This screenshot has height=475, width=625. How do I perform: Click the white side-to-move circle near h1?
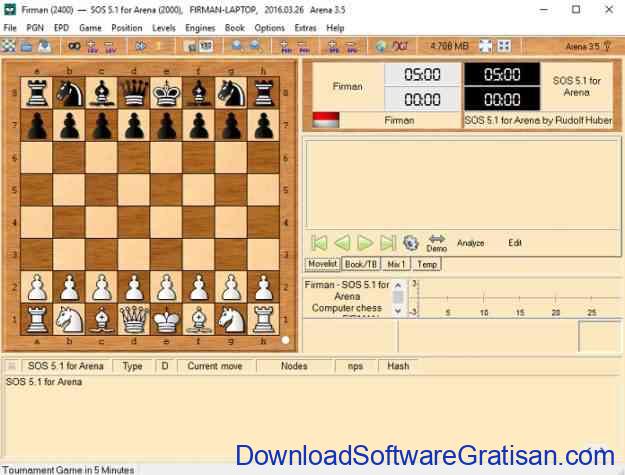click(285, 340)
